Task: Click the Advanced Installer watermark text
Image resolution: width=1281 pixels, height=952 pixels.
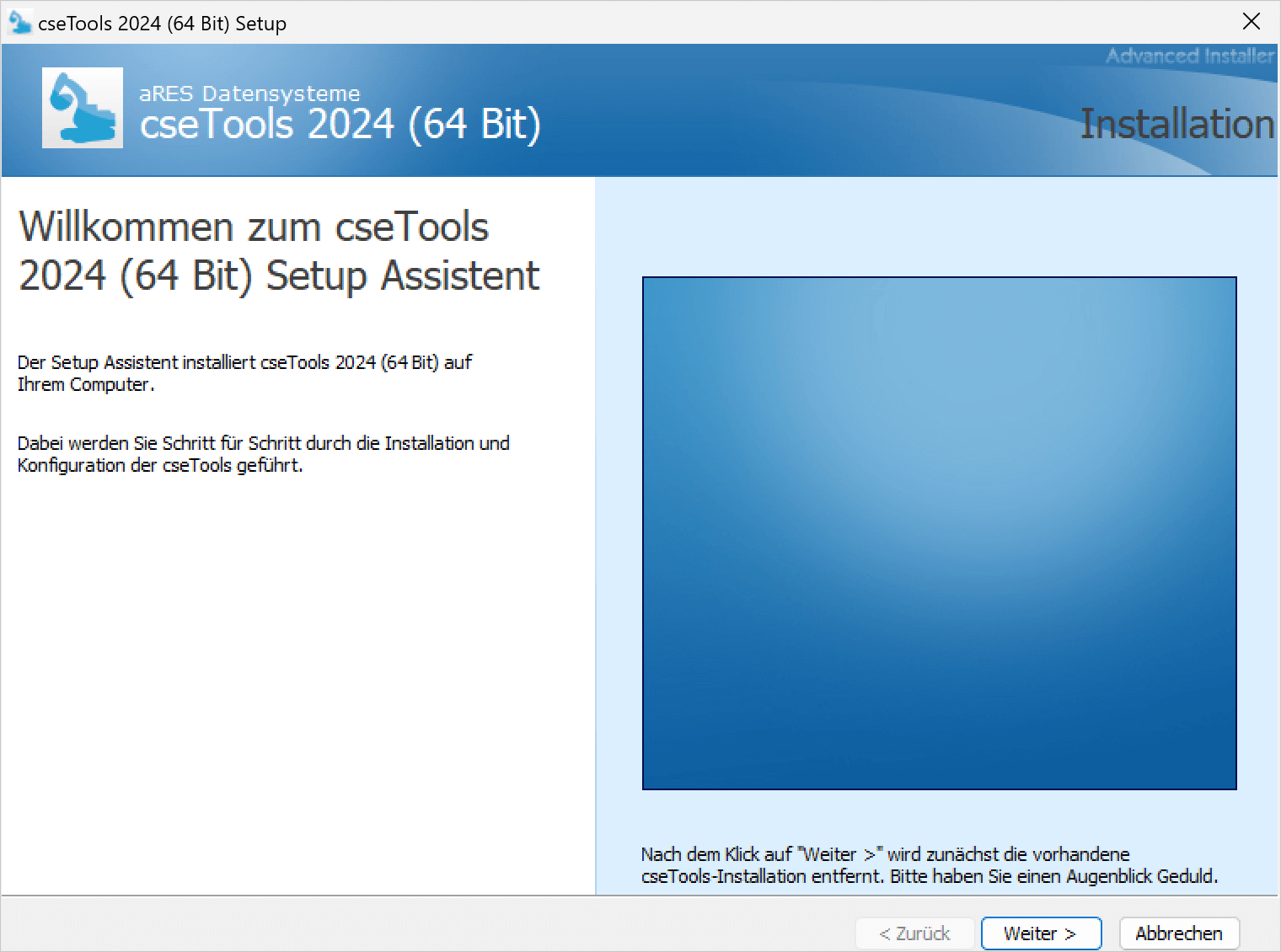Action: coord(1189,56)
